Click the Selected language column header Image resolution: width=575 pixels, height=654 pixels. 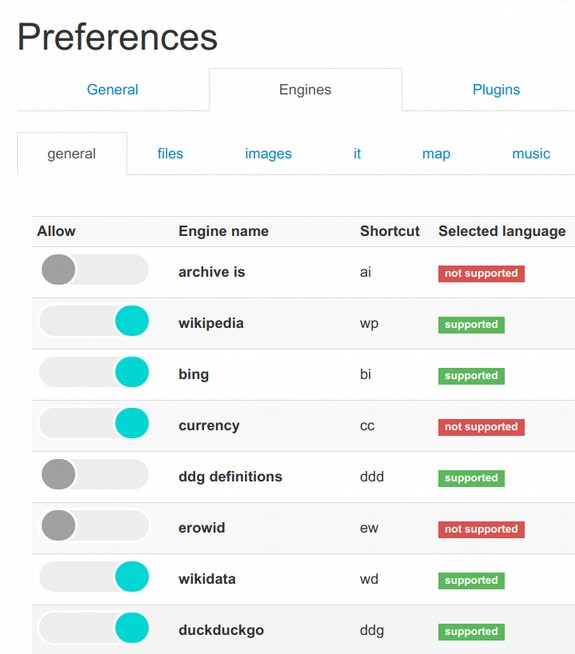pyautogui.click(x=502, y=231)
